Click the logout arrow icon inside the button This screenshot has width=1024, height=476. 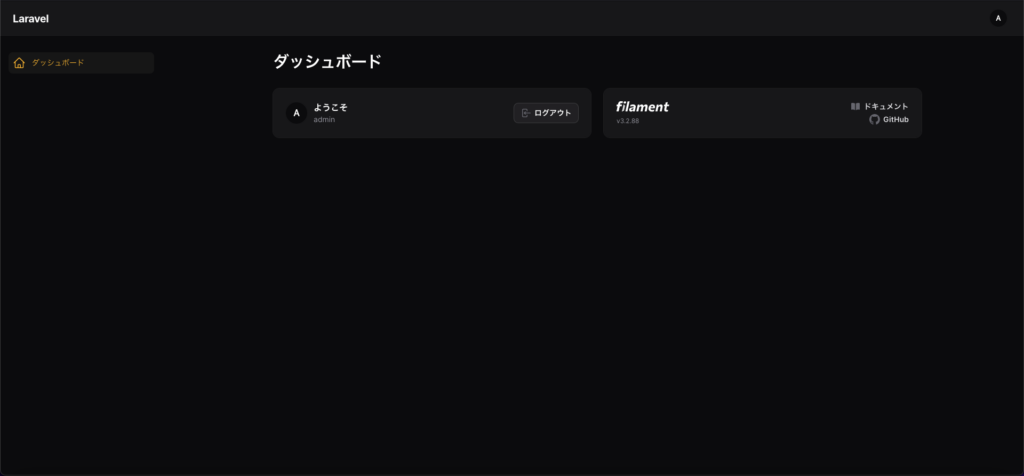click(526, 113)
